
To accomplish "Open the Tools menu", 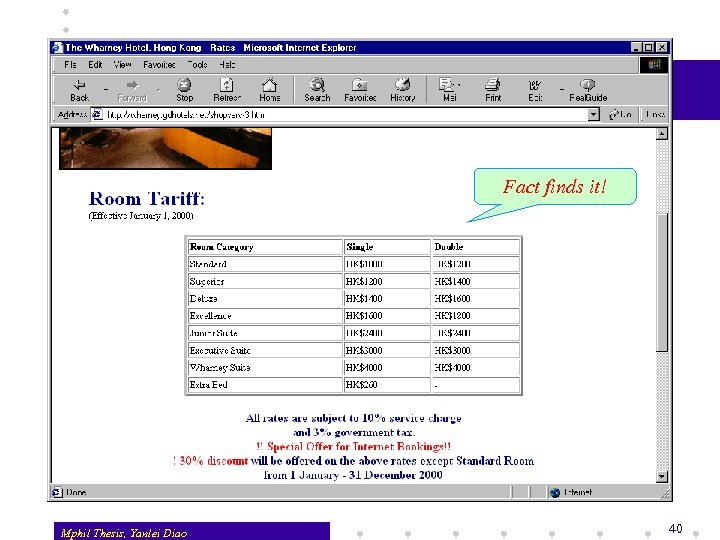I will coord(197,65).
